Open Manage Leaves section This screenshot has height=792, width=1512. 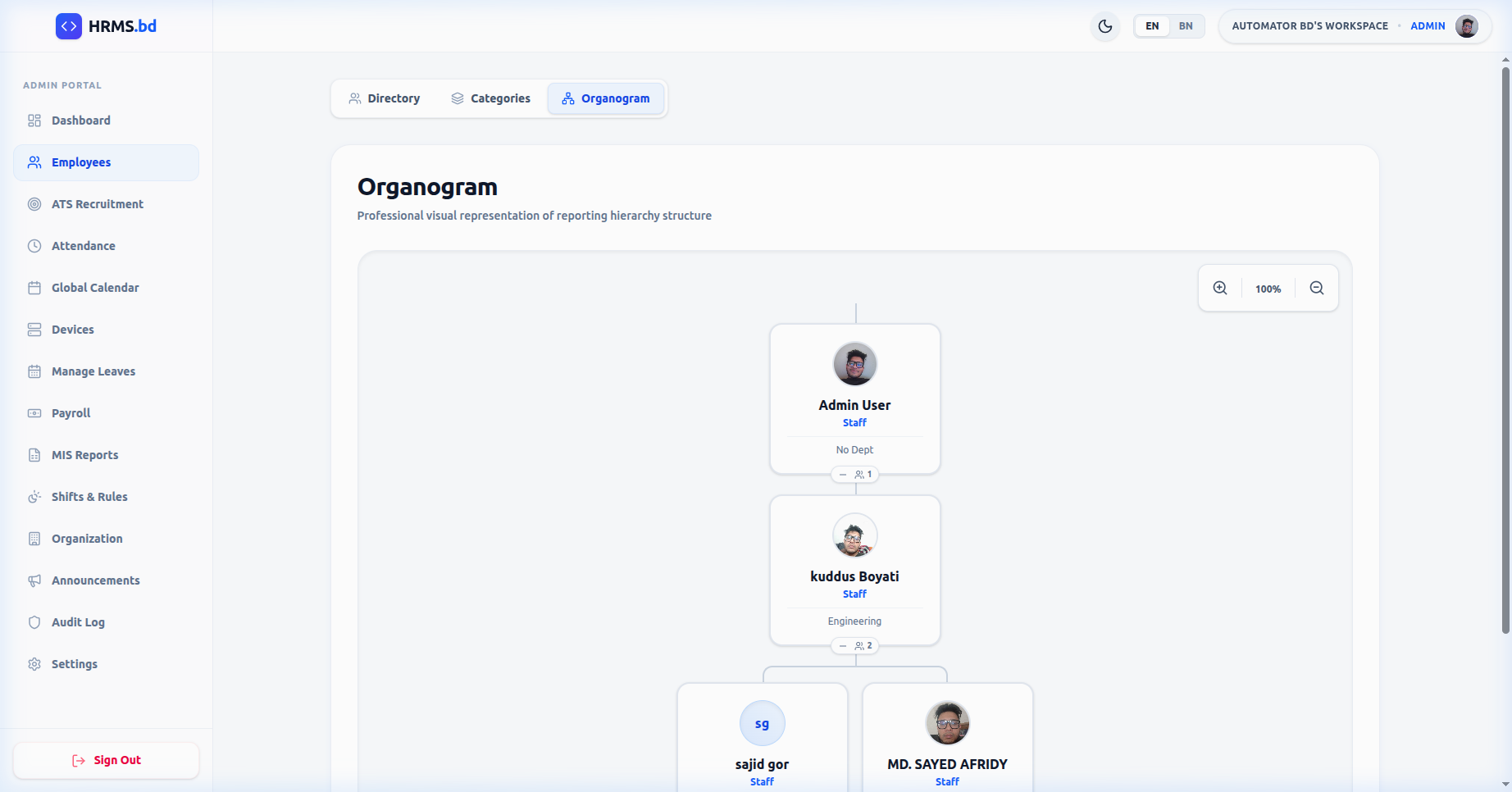click(x=106, y=371)
